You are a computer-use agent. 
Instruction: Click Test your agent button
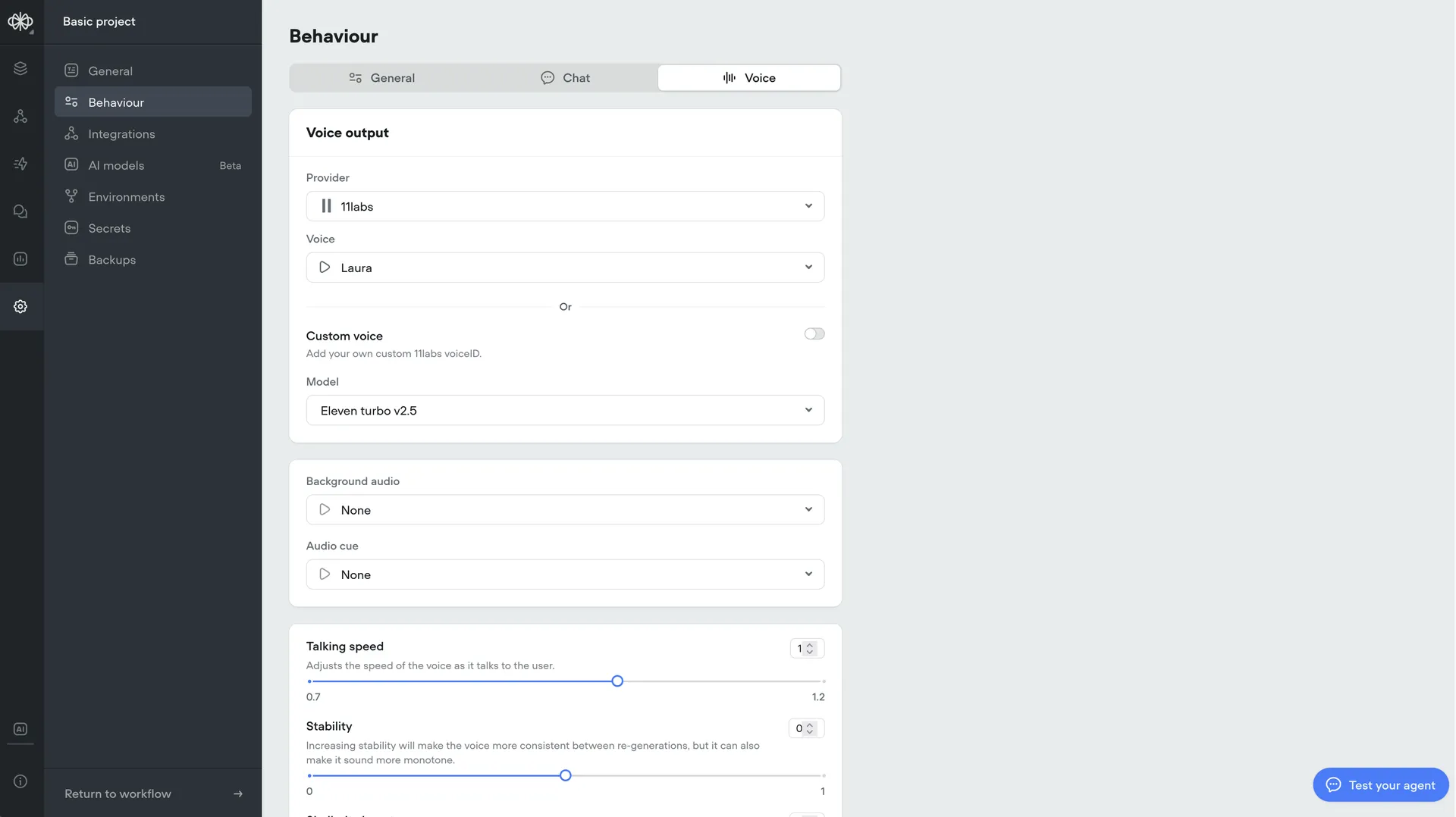coord(1380,785)
